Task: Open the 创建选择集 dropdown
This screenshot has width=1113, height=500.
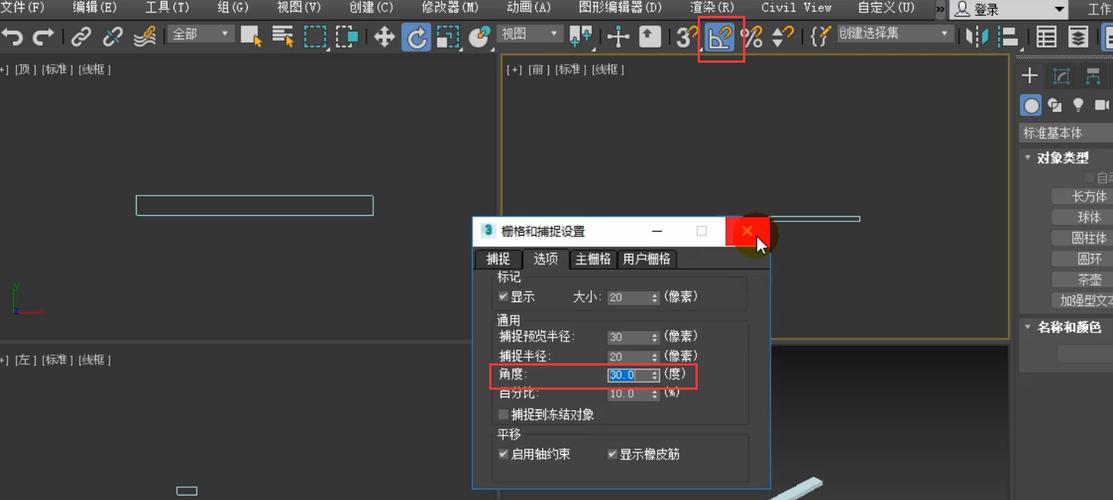Action: pos(894,33)
